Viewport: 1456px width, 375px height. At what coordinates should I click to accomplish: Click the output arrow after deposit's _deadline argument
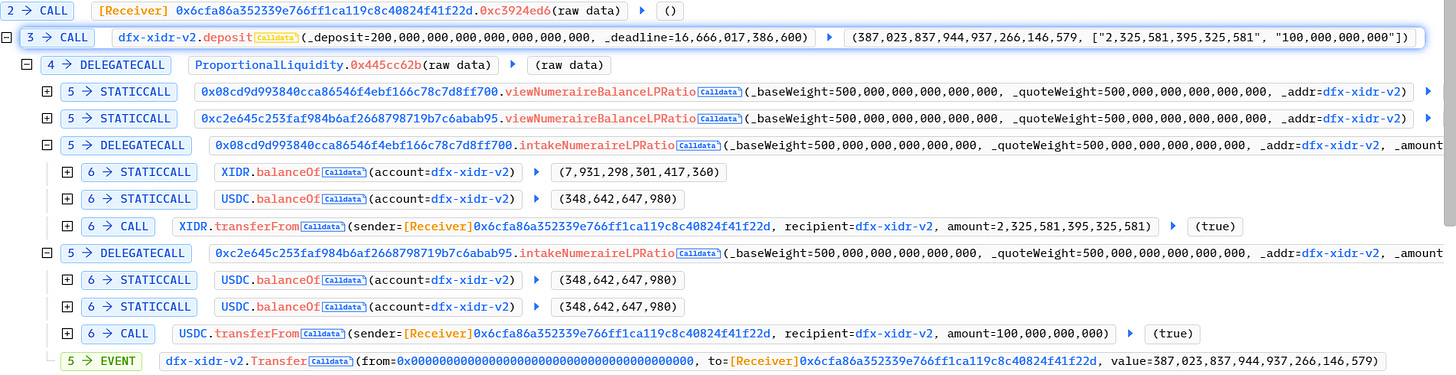(x=829, y=38)
